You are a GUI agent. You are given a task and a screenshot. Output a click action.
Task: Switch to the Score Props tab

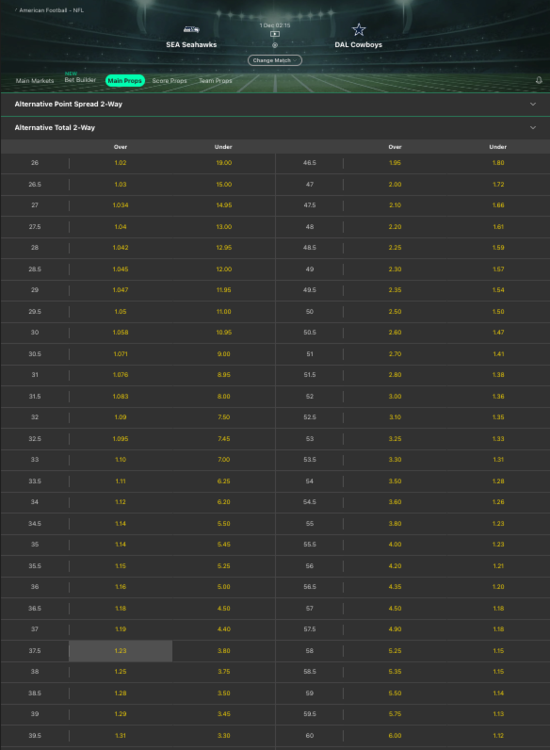pos(169,81)
